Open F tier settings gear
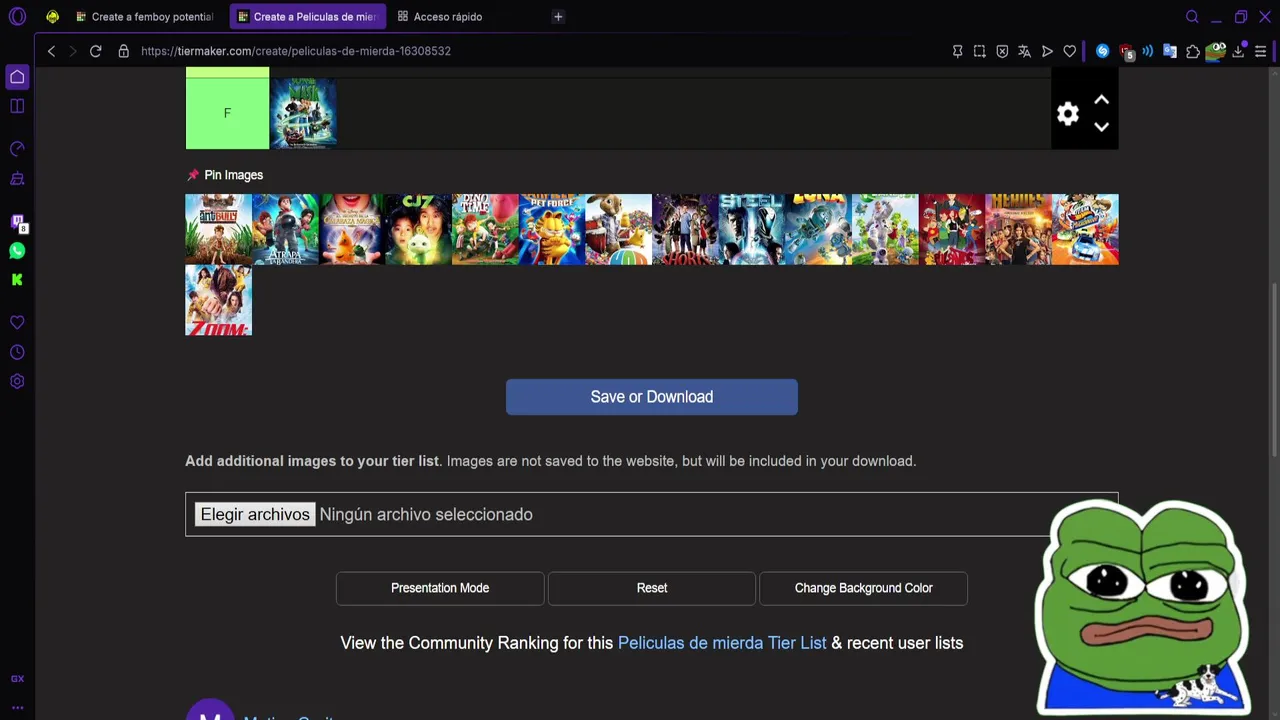Viewport: 1280px width, 720px height. pos(1068,114)
